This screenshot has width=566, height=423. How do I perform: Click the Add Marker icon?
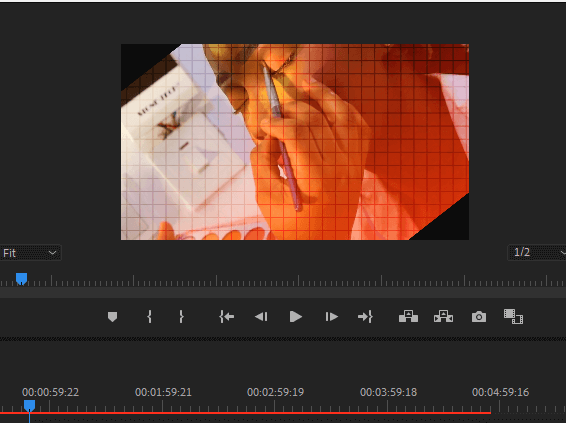click(112, 317)
